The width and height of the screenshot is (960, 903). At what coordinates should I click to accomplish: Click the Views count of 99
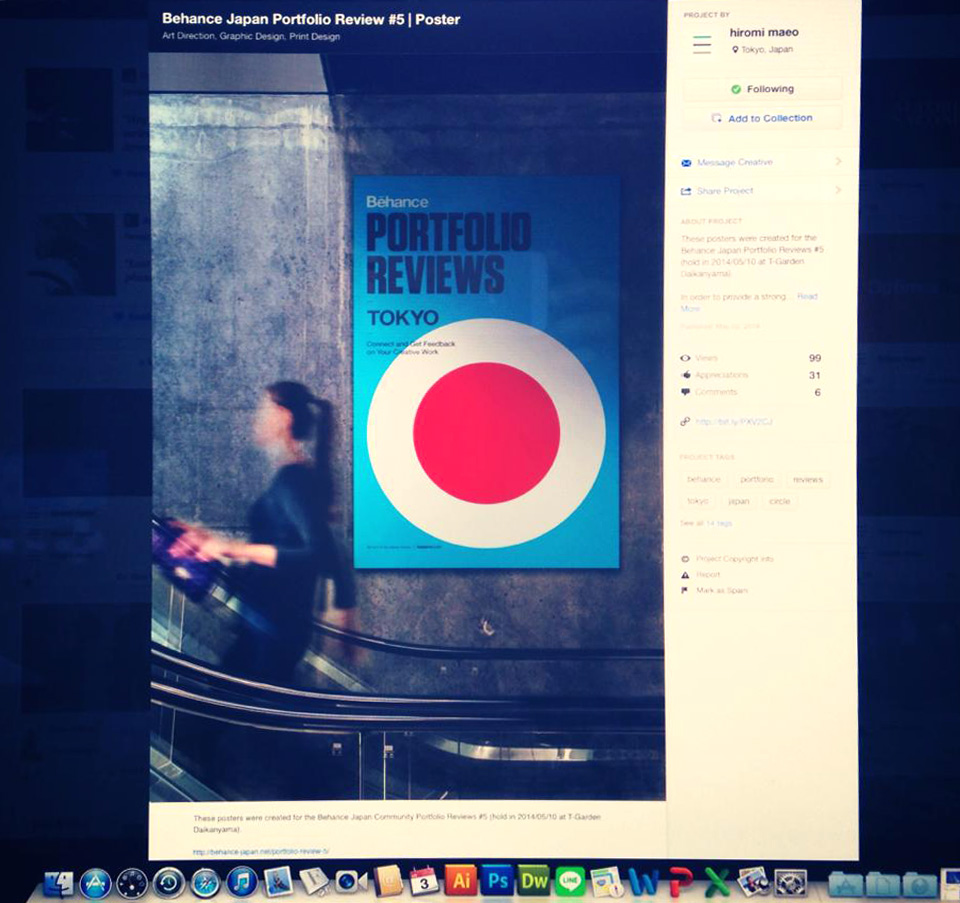815,358
